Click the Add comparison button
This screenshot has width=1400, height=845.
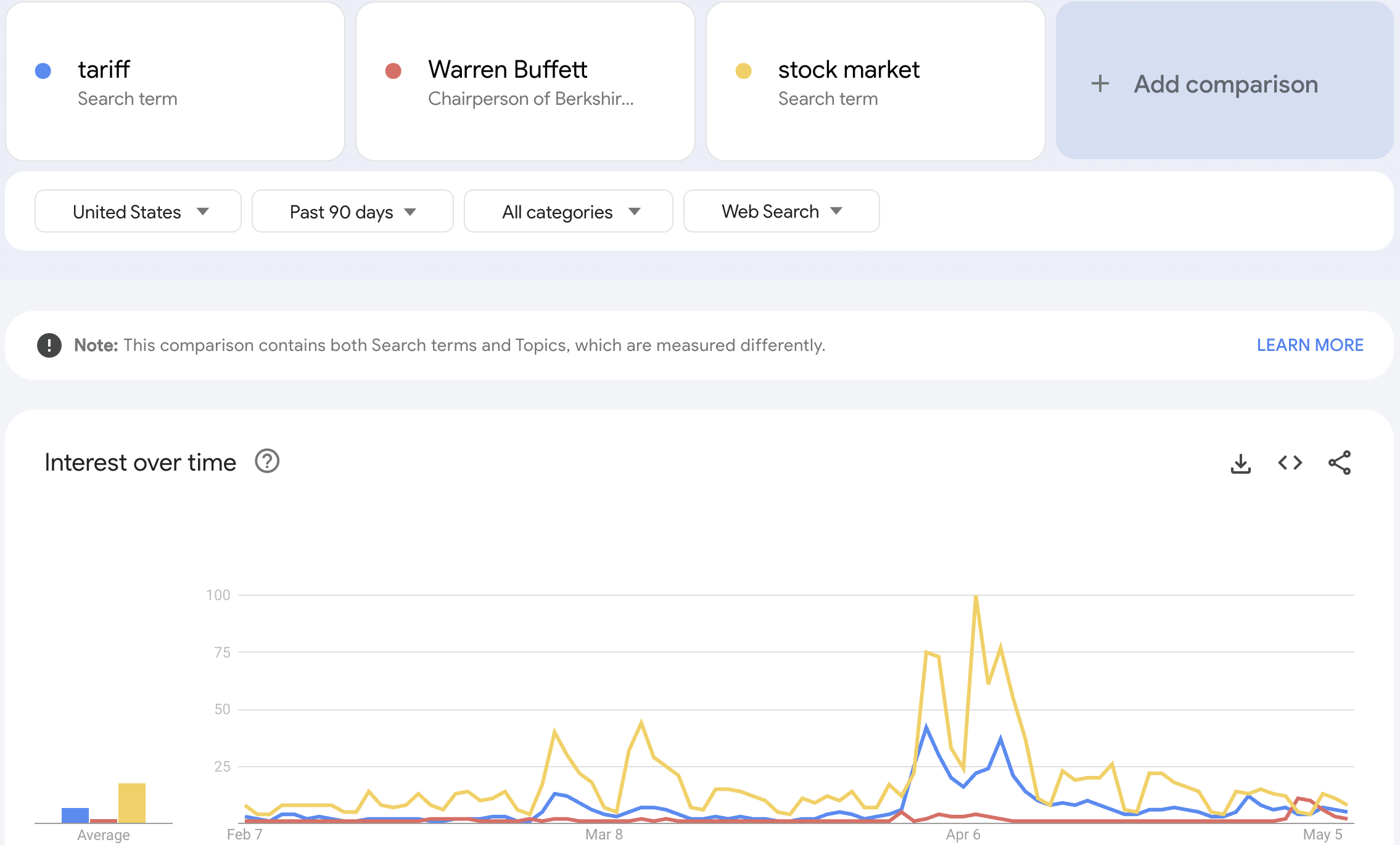click(x=1225, y=80)
